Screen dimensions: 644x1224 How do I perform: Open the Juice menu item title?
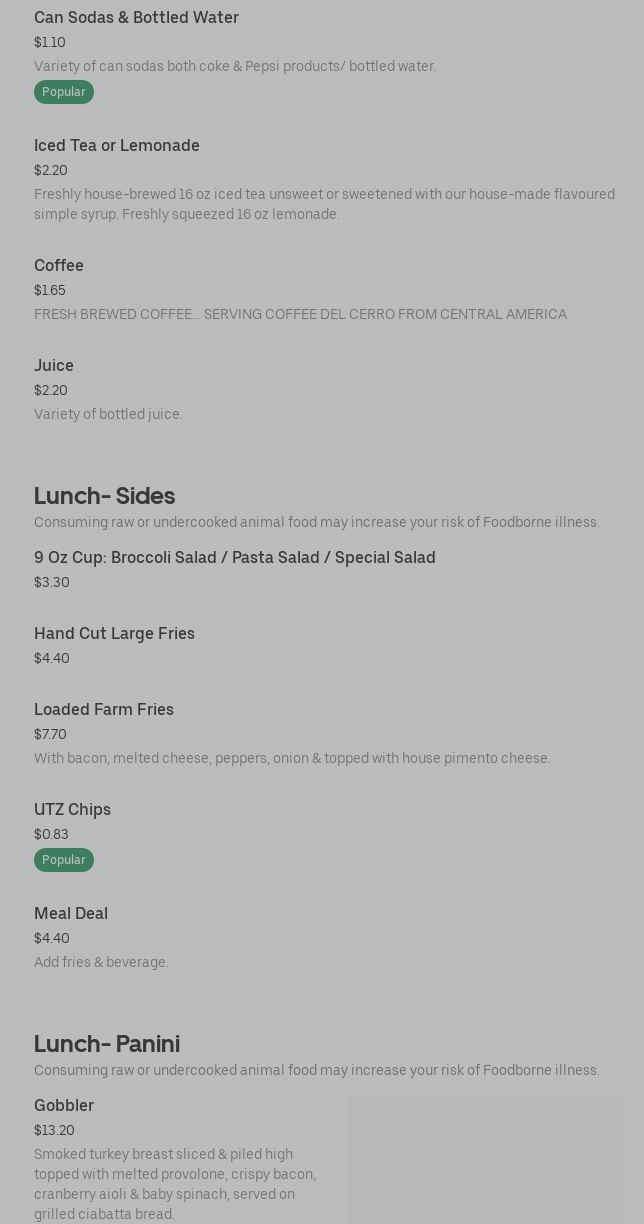coord(54,366)
